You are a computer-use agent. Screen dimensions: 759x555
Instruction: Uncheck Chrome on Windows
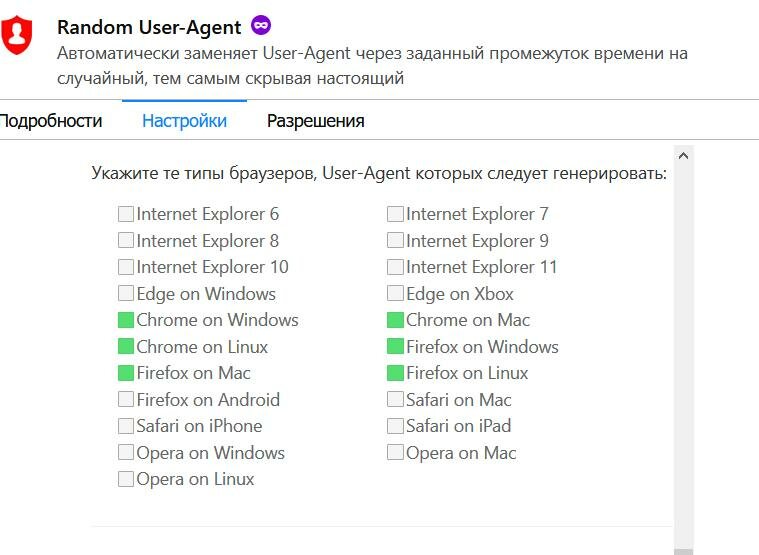coord(126,320)
